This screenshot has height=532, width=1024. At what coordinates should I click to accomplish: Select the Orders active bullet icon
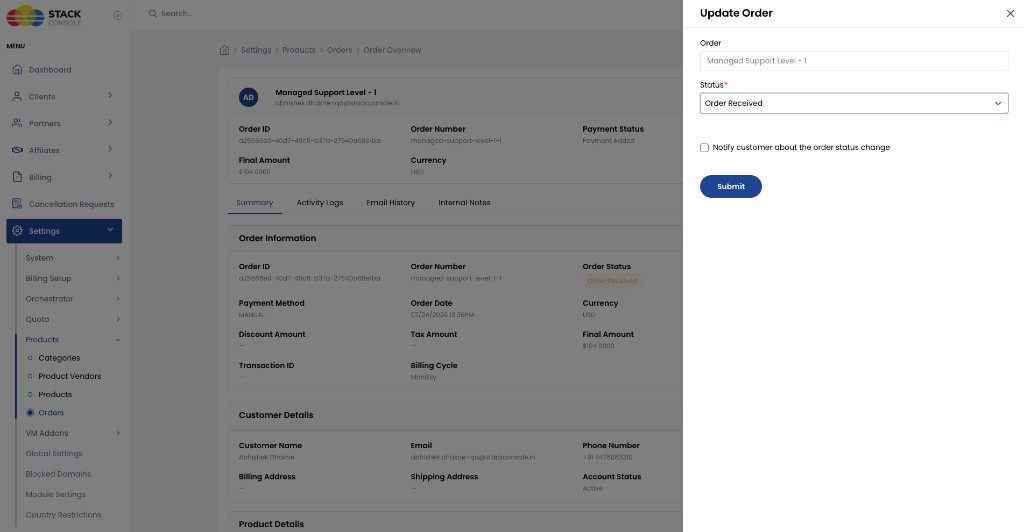pyautogui.click(x=30, y=413)
